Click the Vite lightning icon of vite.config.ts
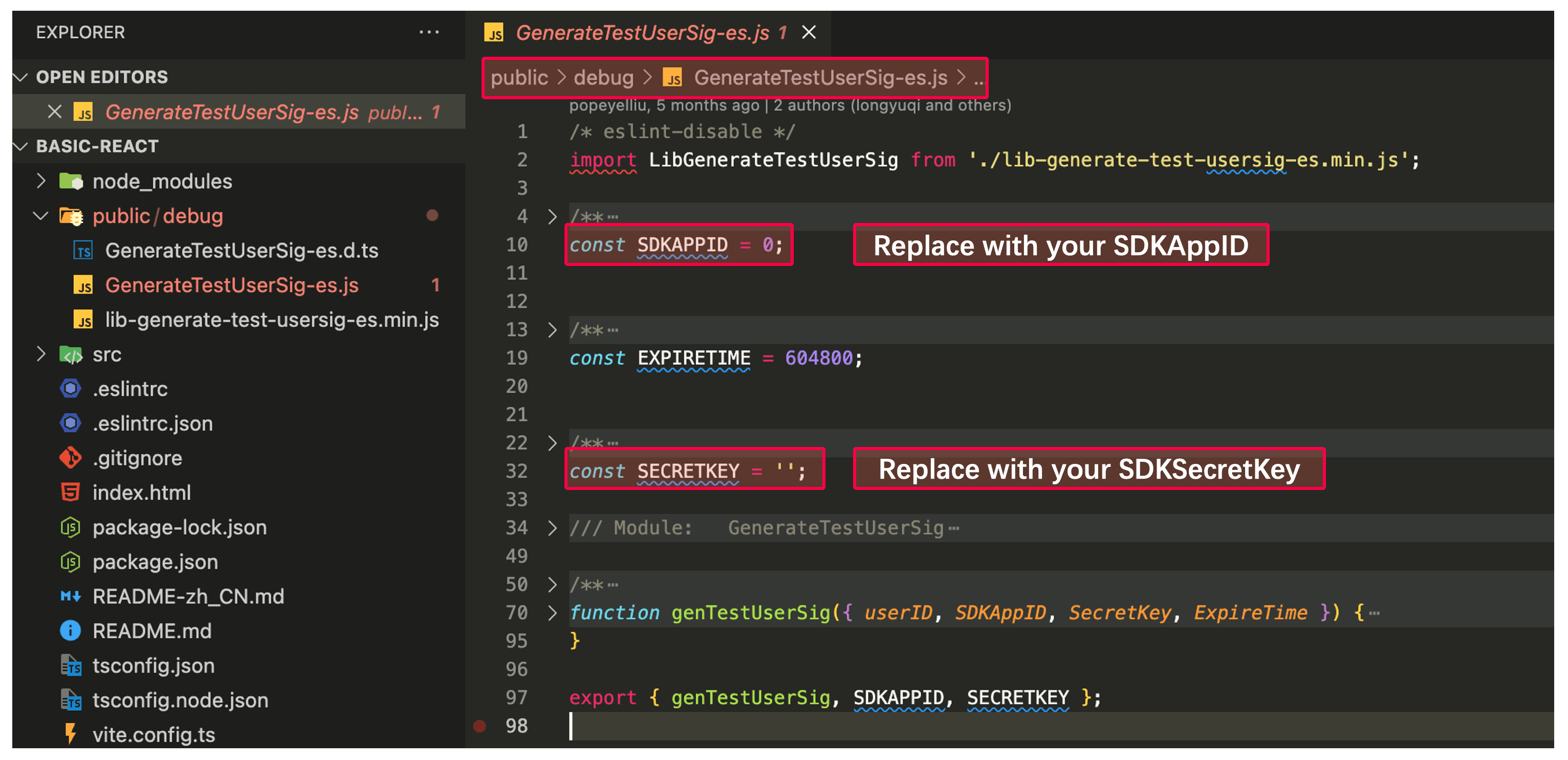1568x760 pixels. tap(71, 734)
